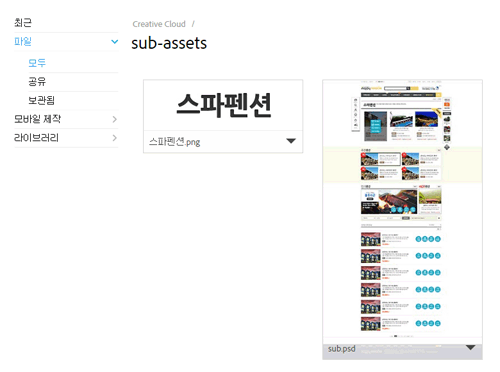500x372 pixels.
Task: Click the gray sub.psd caption bar
Action: pos(402,352)
